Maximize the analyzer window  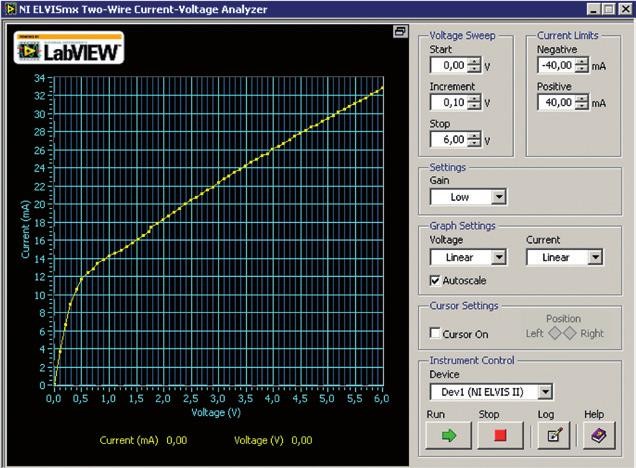pyautogui.click(x=608, y=9)
